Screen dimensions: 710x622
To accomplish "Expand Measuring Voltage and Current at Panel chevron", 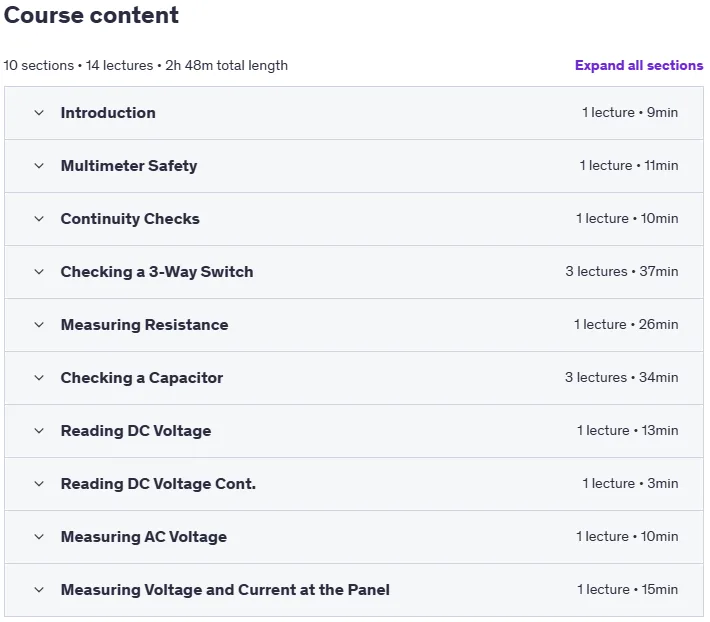I will 39,589.
